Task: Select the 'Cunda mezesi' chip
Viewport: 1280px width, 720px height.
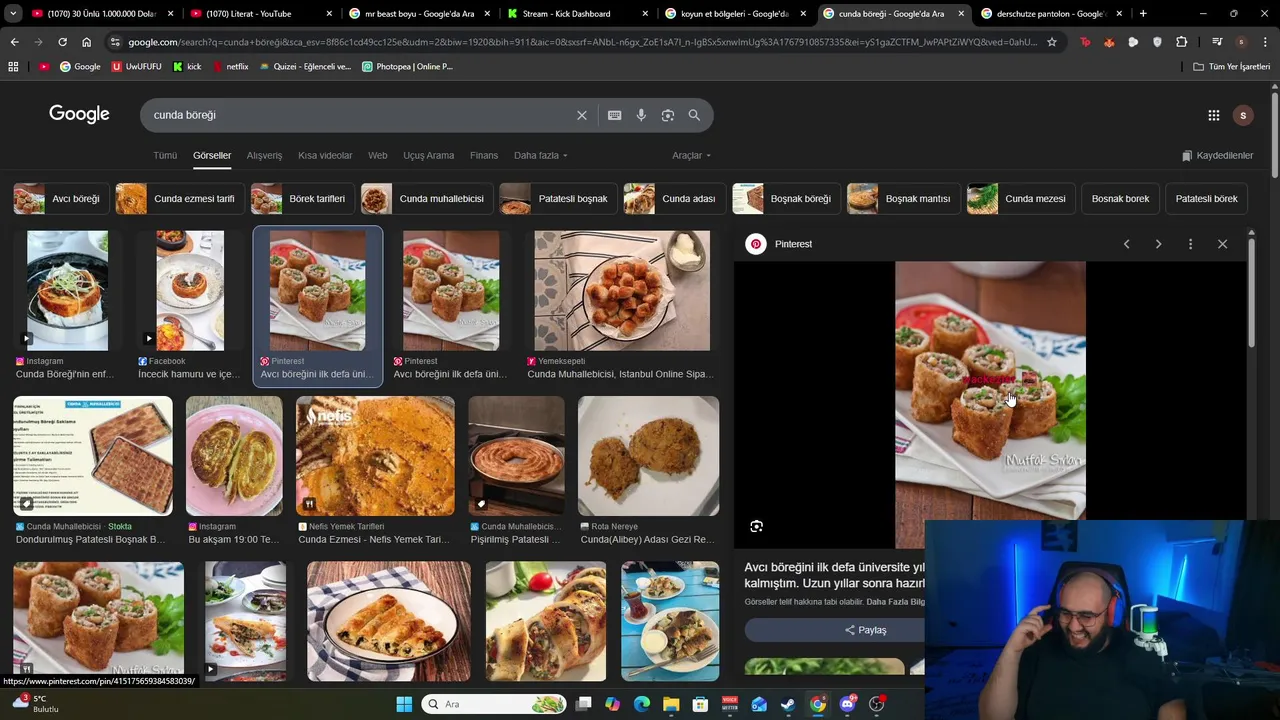Action: pyautogui.click(x=1021, y=198)
